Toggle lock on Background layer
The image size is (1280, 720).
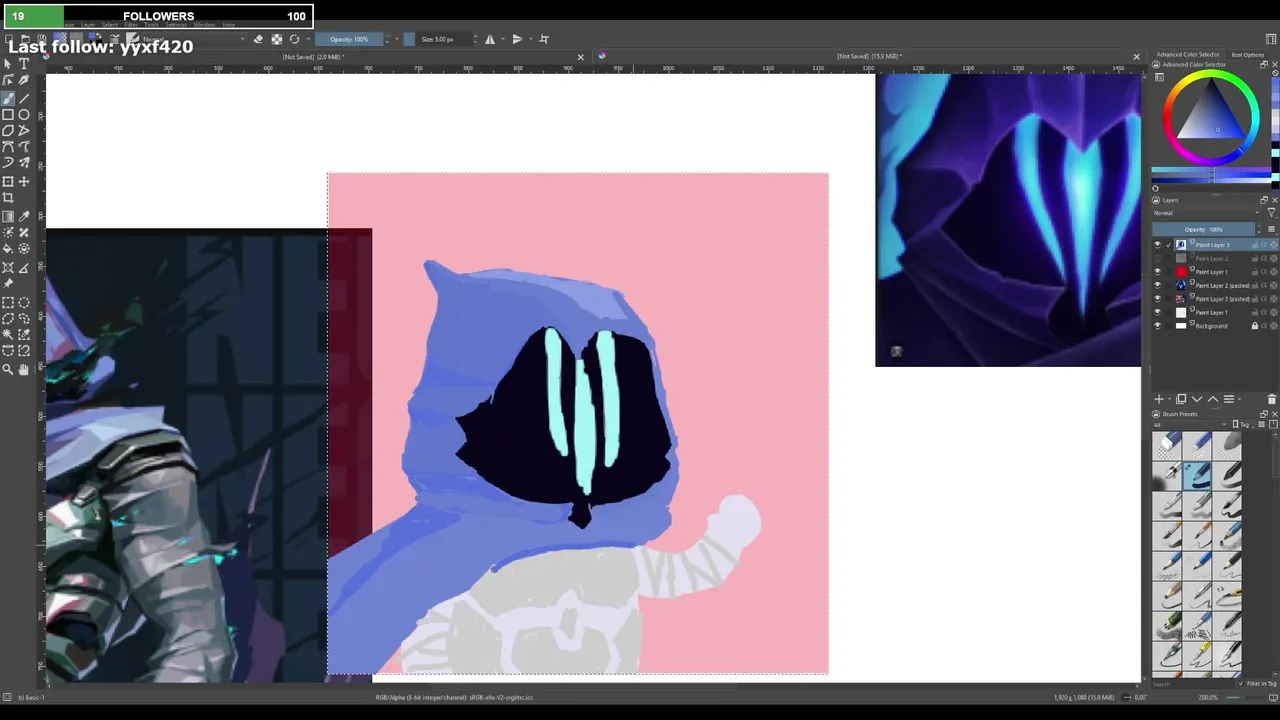[x=1255, y=326]
